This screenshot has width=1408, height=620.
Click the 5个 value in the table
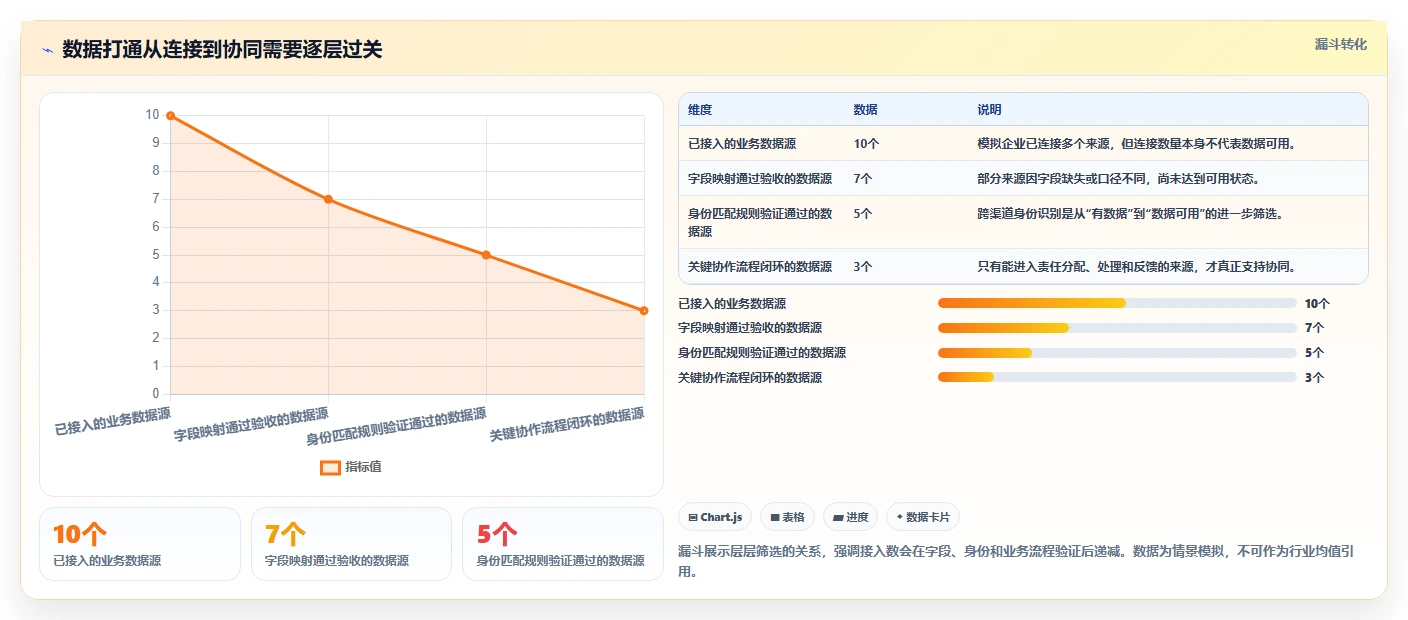[863, 214]
